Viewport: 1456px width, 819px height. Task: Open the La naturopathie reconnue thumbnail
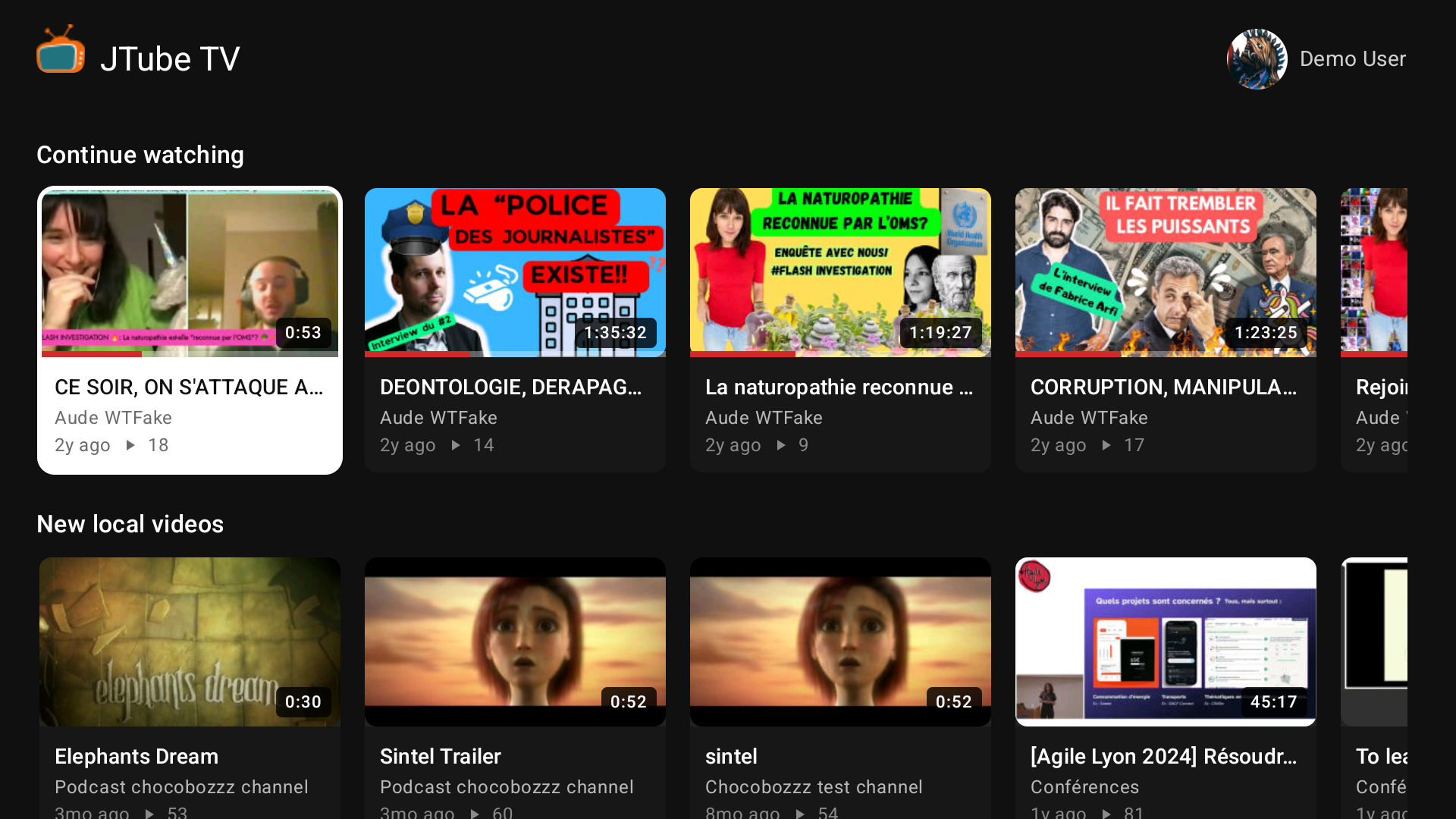coord(840,272)
